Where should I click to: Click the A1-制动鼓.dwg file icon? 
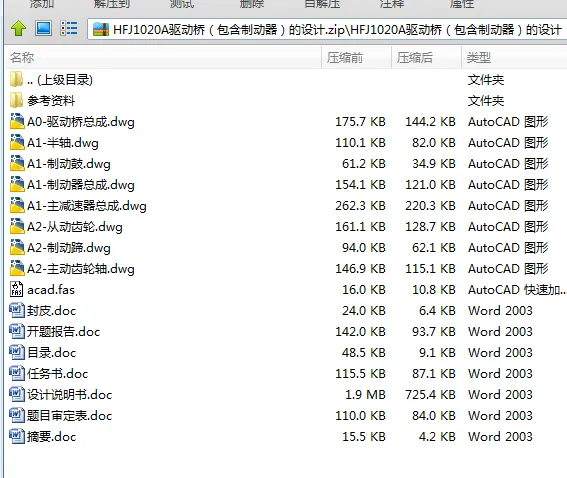point(17,163)
